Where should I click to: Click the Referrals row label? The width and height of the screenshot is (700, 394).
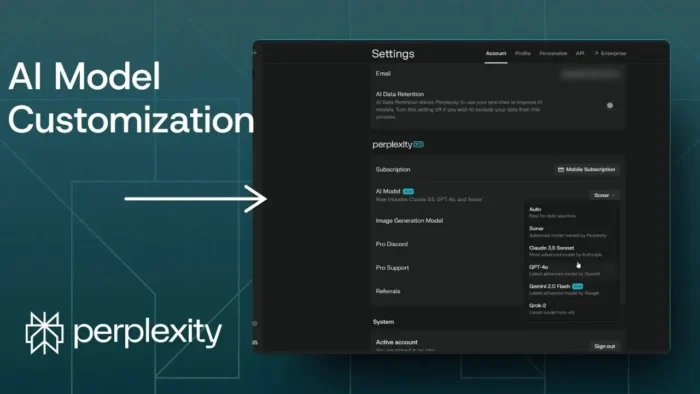point(388,291)
